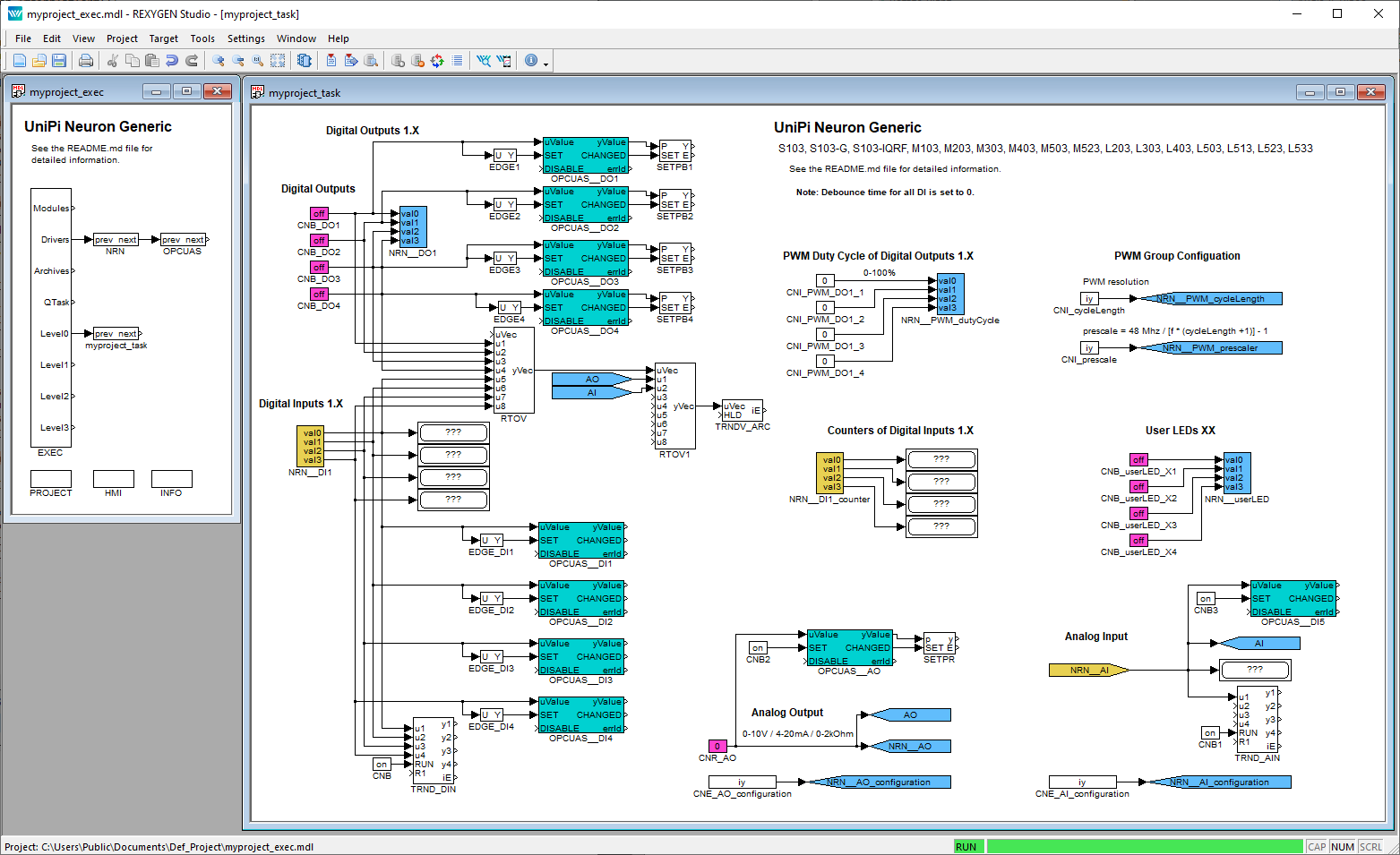Click the document with magnifier toolbar icon

point(371,61)
